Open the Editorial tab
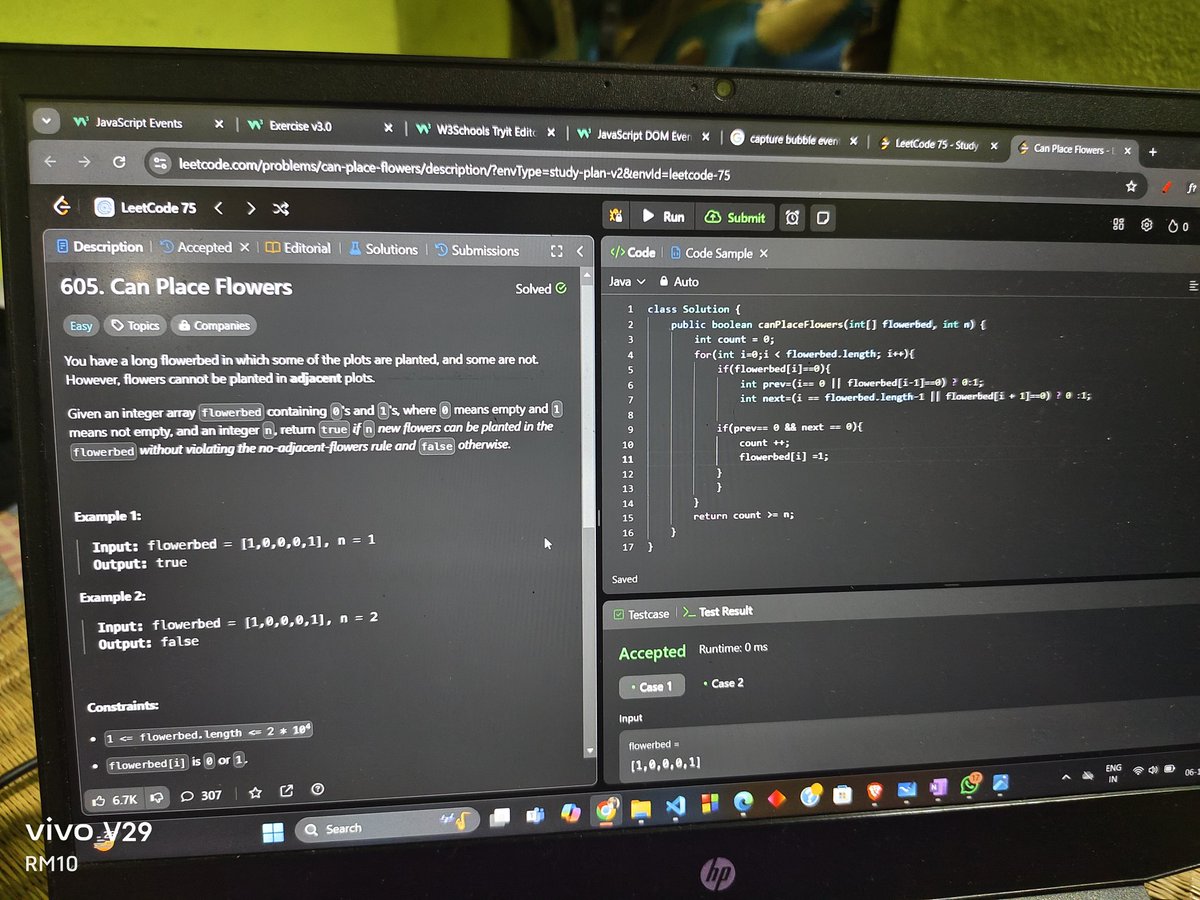This screenshot has height=900, width=1200. [298, 248]
